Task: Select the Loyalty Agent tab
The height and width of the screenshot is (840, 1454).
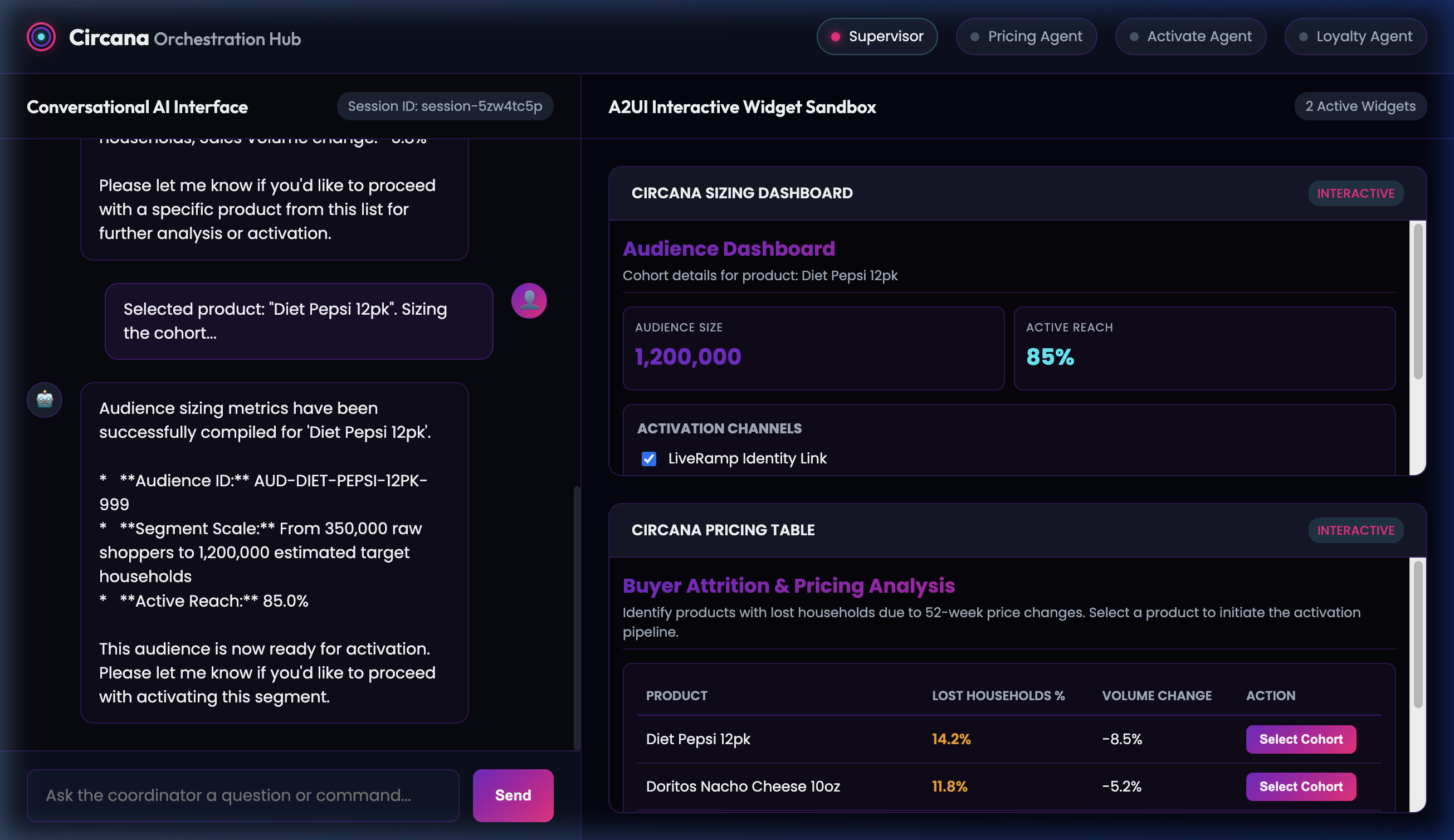Action: tap(1355, 37)
